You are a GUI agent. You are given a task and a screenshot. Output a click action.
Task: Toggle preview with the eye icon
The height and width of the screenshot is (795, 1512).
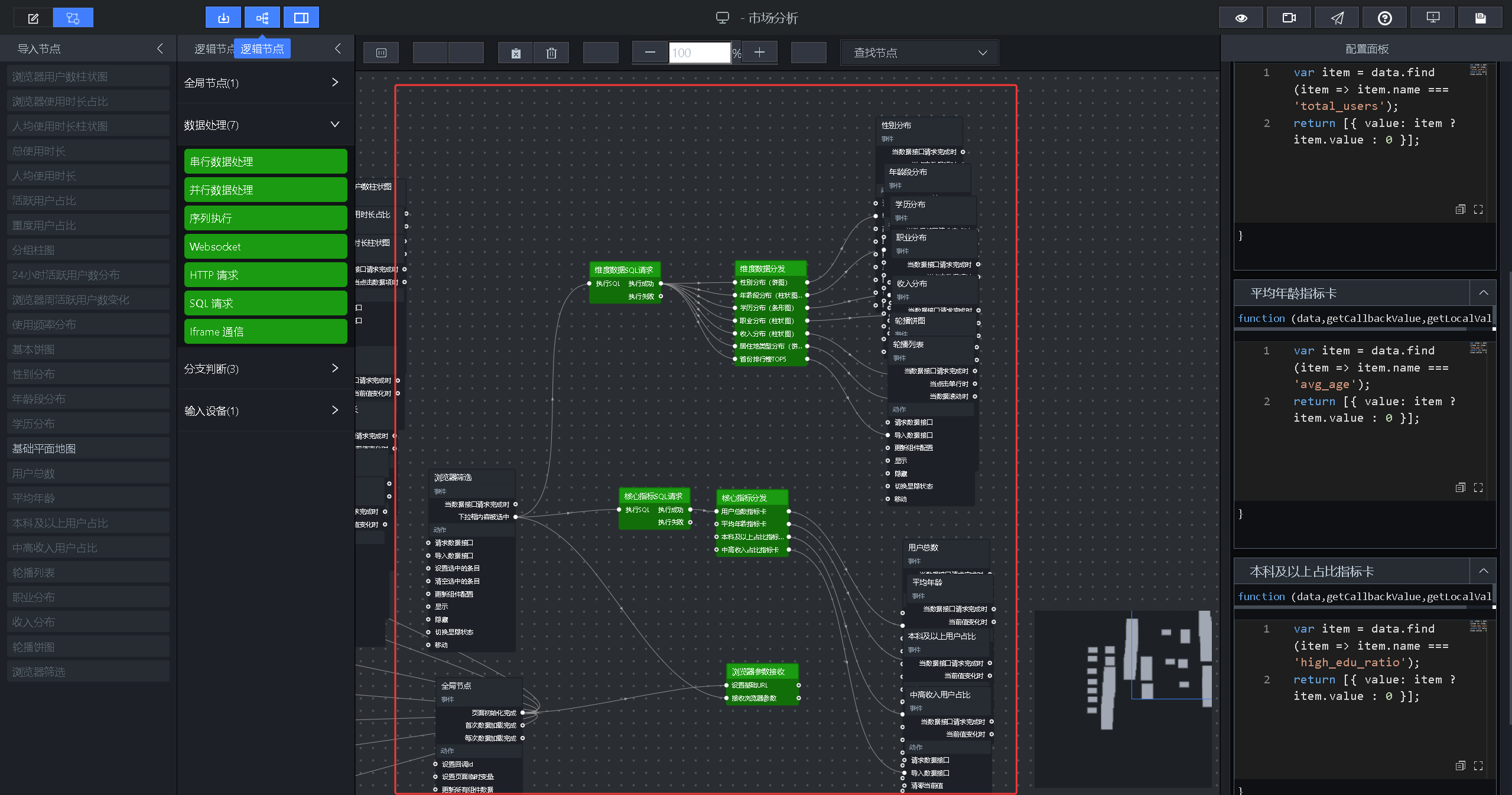click(1241, 18)
